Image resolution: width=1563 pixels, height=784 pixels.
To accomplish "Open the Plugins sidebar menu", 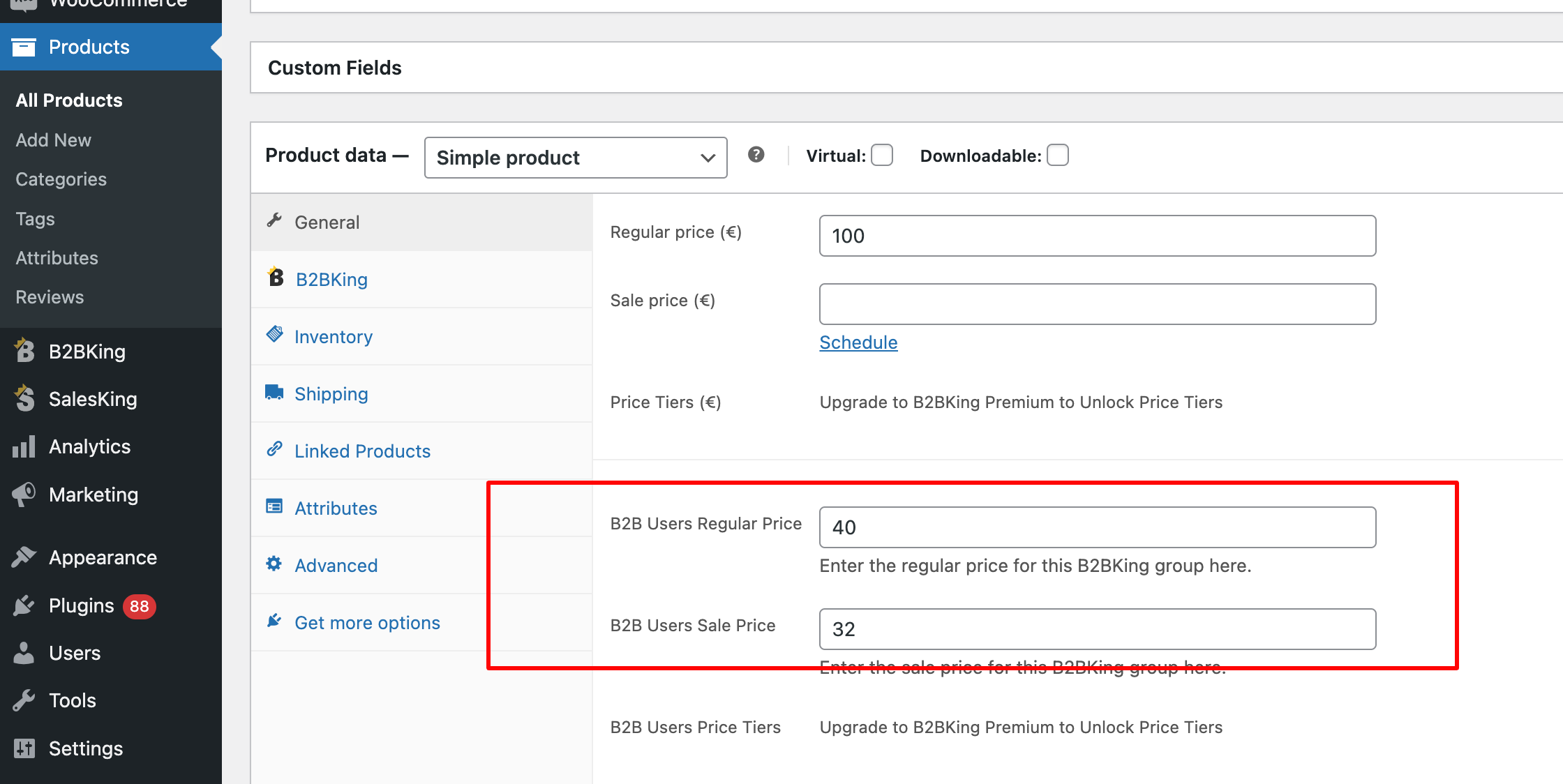I will [x=111, y=605].
